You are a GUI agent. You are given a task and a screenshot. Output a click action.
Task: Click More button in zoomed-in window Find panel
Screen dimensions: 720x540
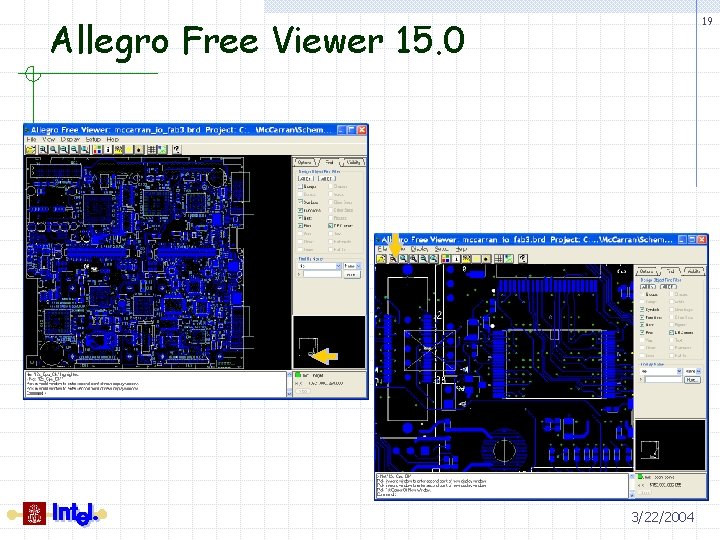692,380
